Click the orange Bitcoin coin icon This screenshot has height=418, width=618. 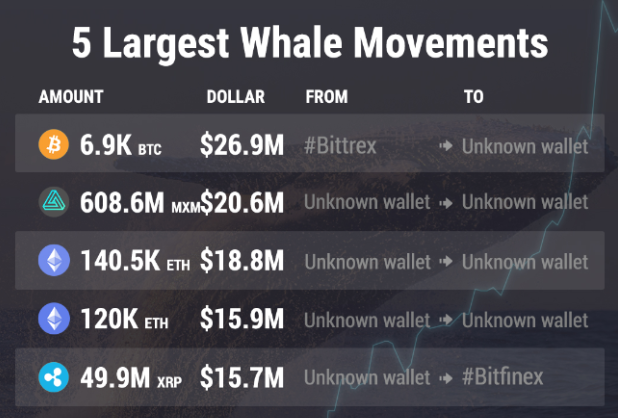click(54, 145)
